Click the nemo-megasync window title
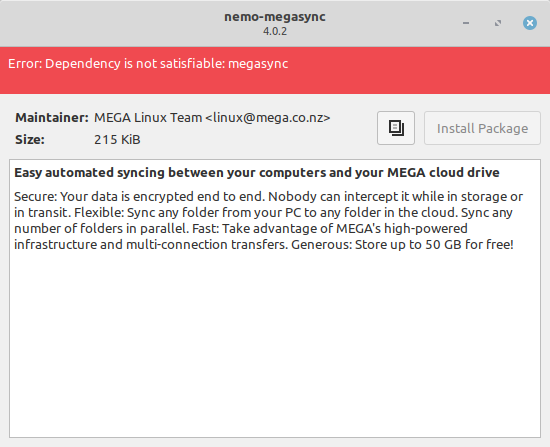Image resolution: width=550 pixels, height=447 pixels. point(275,16)
